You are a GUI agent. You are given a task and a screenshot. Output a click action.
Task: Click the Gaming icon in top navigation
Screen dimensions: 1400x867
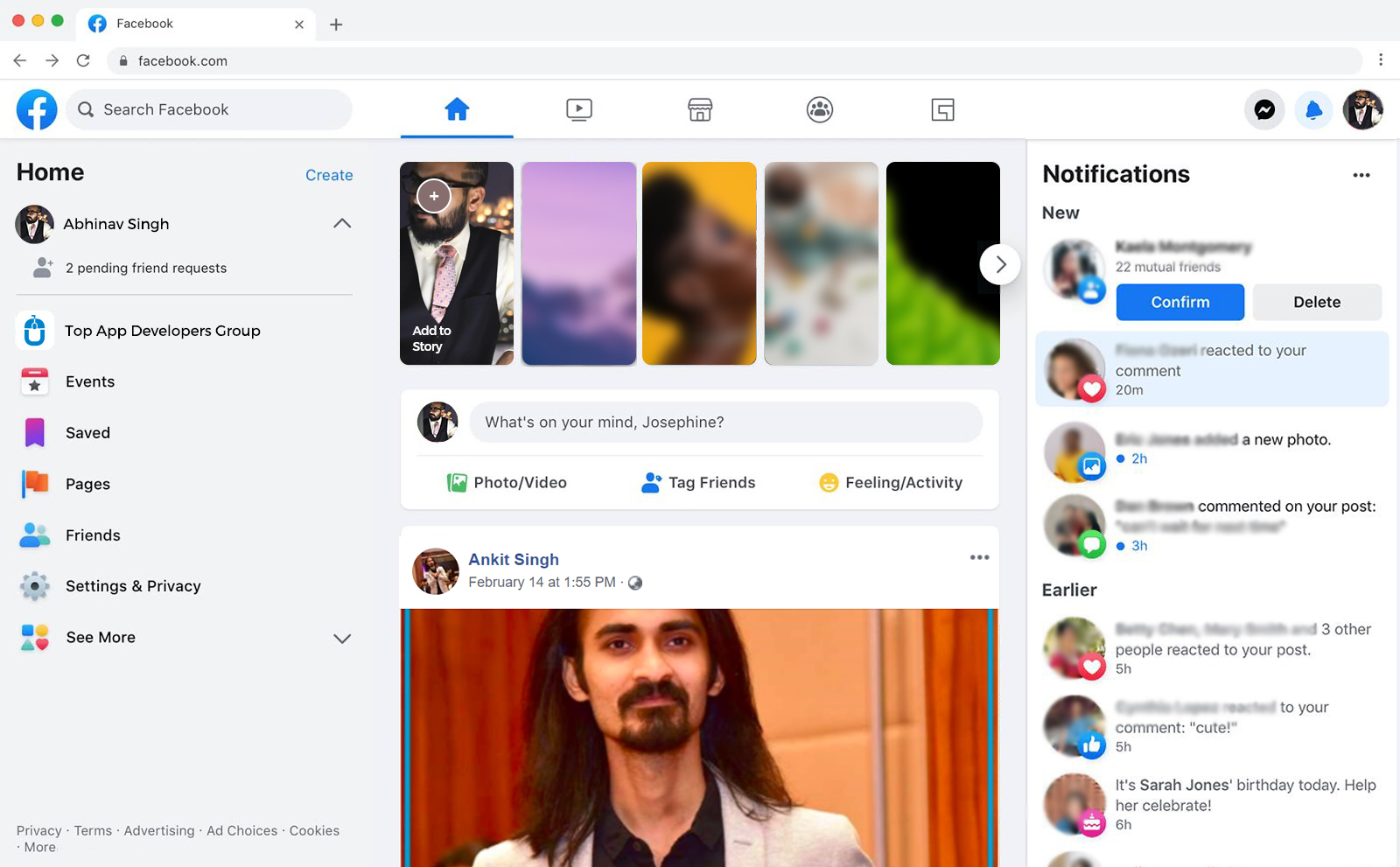click(942, 110)
